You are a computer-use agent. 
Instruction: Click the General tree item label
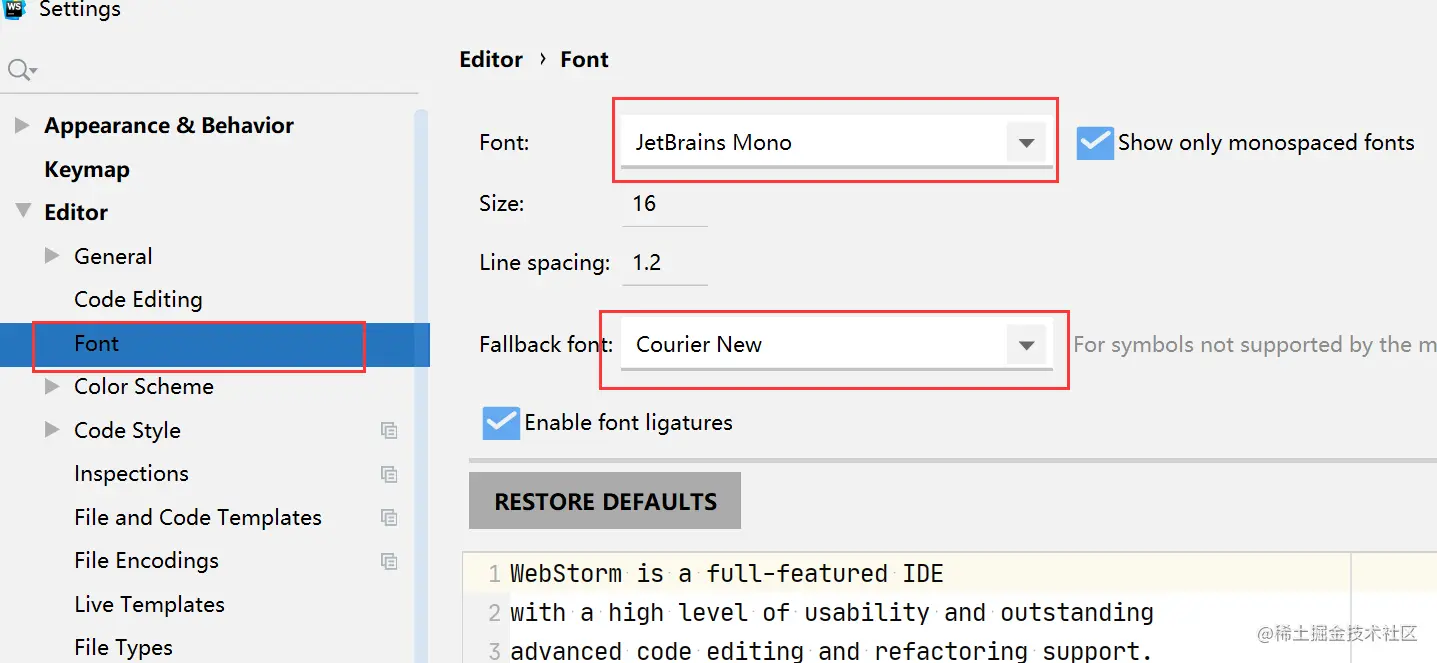(113, 257)
